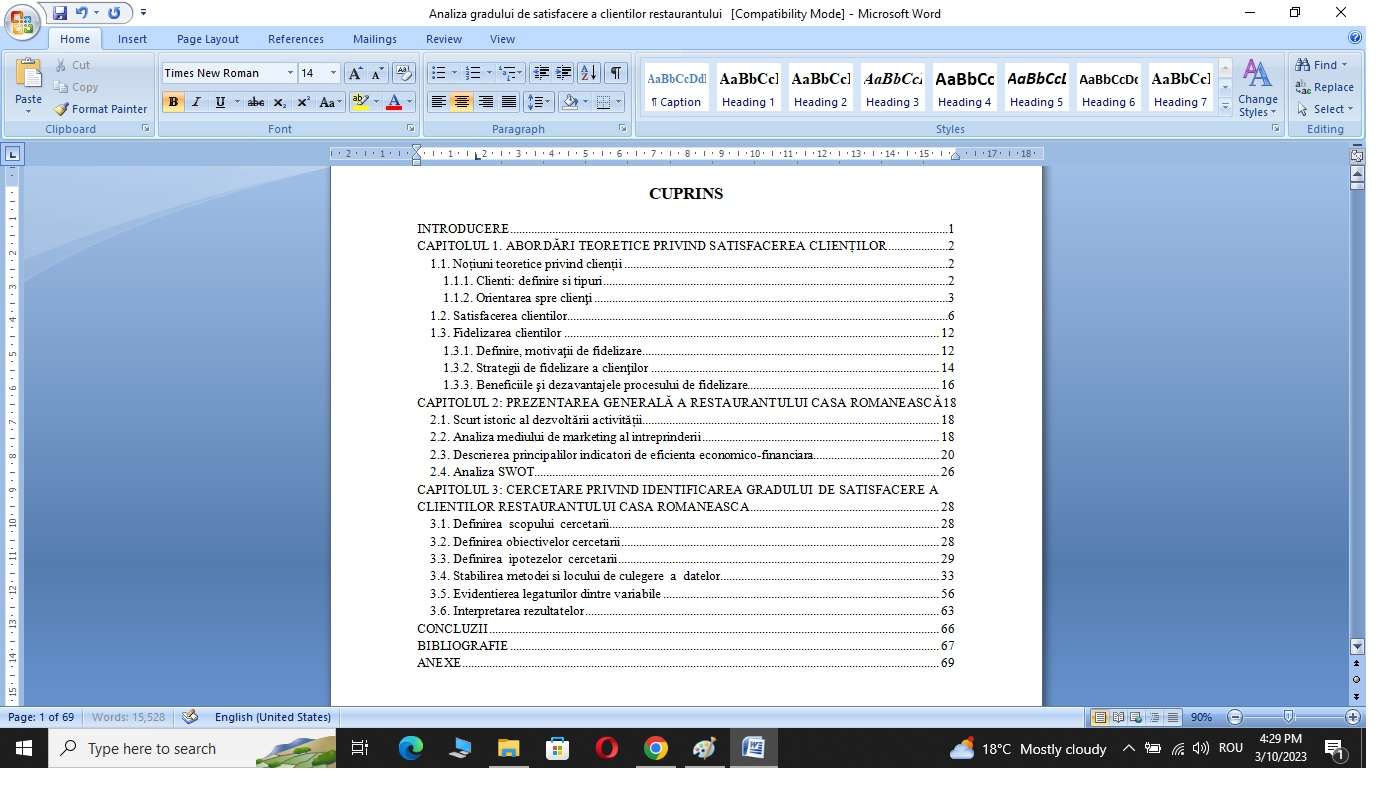Open the View tab
The image size is (1384, 788).
(503, 39)
